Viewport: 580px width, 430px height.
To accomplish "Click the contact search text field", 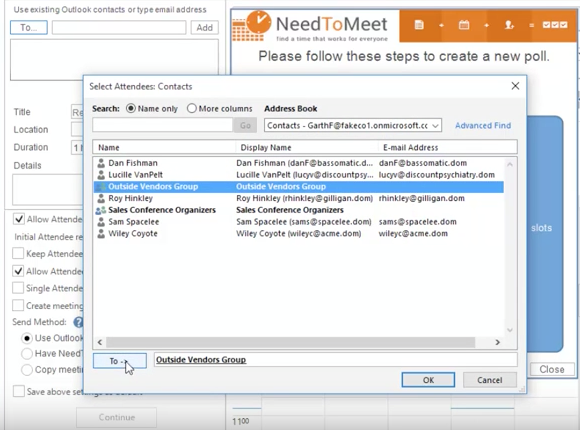I will click(163, 125).
